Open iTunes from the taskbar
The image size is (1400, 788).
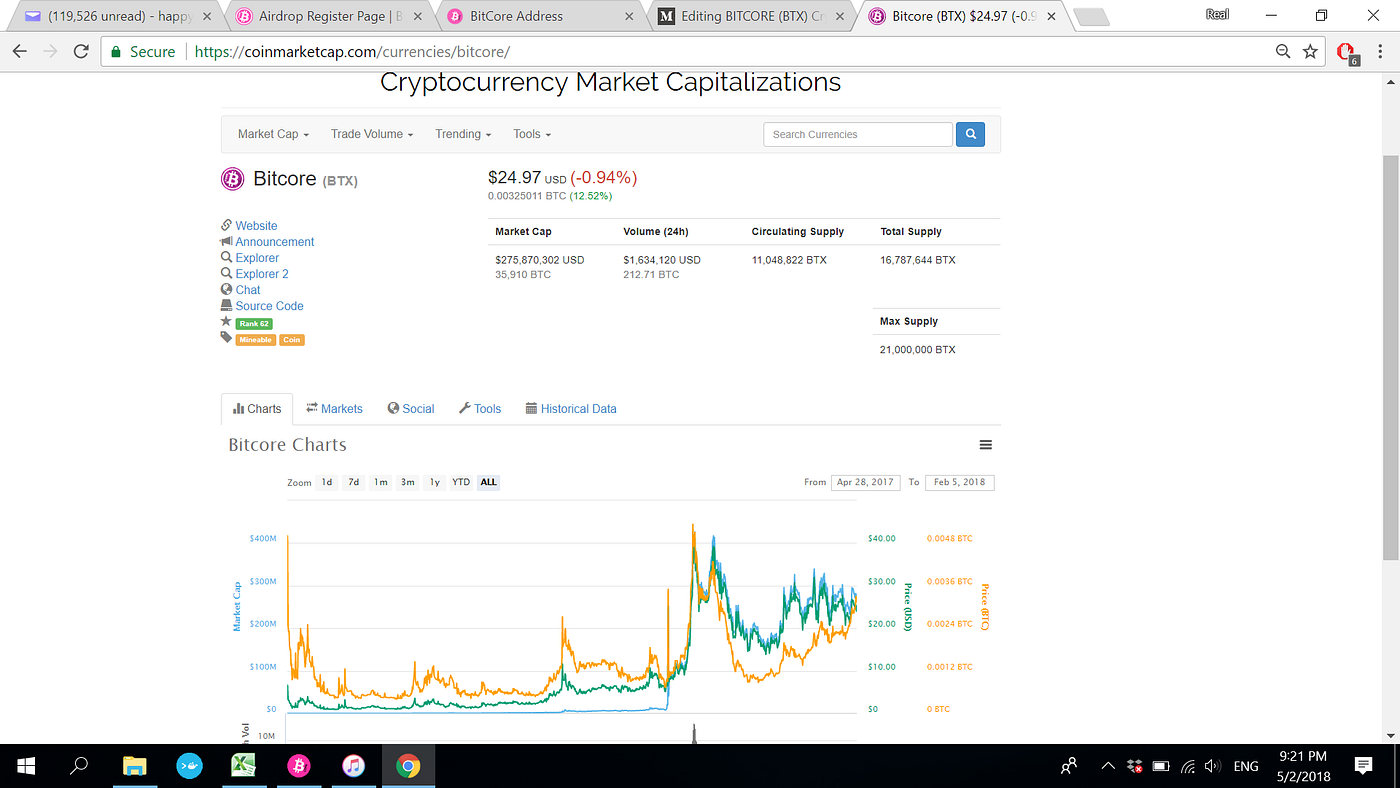tap(353, 766)
